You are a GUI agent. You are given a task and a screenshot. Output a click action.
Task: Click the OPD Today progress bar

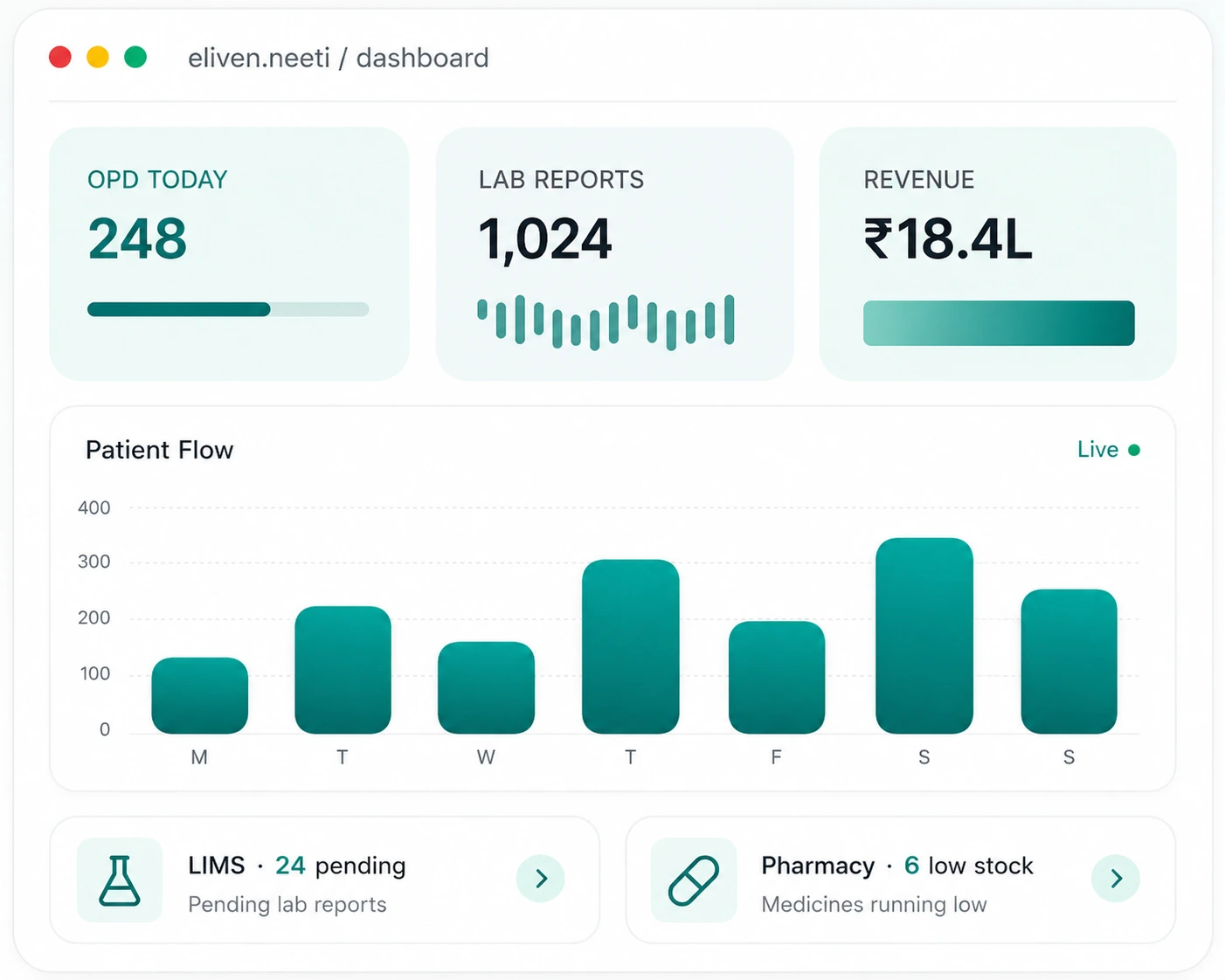tap(228, 309)
